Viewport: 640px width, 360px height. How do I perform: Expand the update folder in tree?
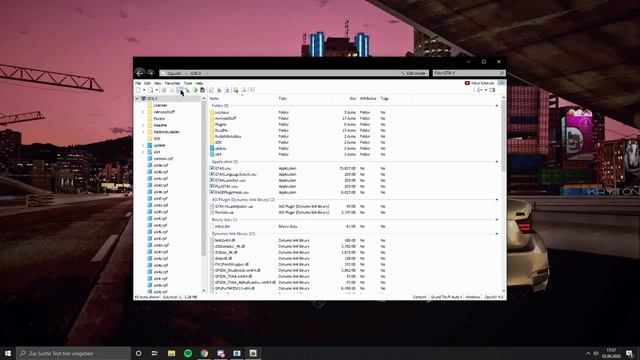[143, 145]
